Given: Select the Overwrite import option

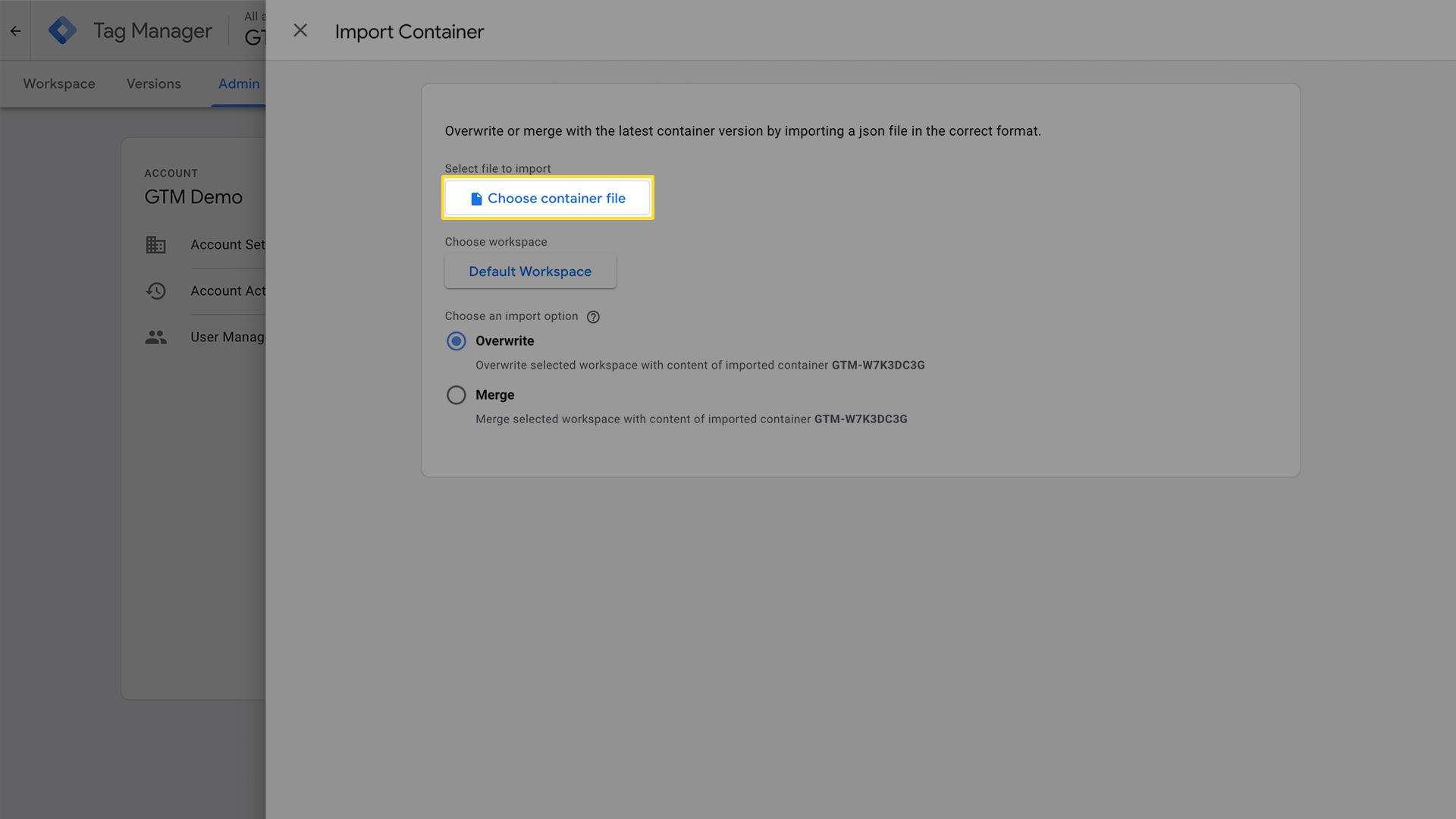Looking at the screenshot, I should pyautogui.click(x=456, y=341).
